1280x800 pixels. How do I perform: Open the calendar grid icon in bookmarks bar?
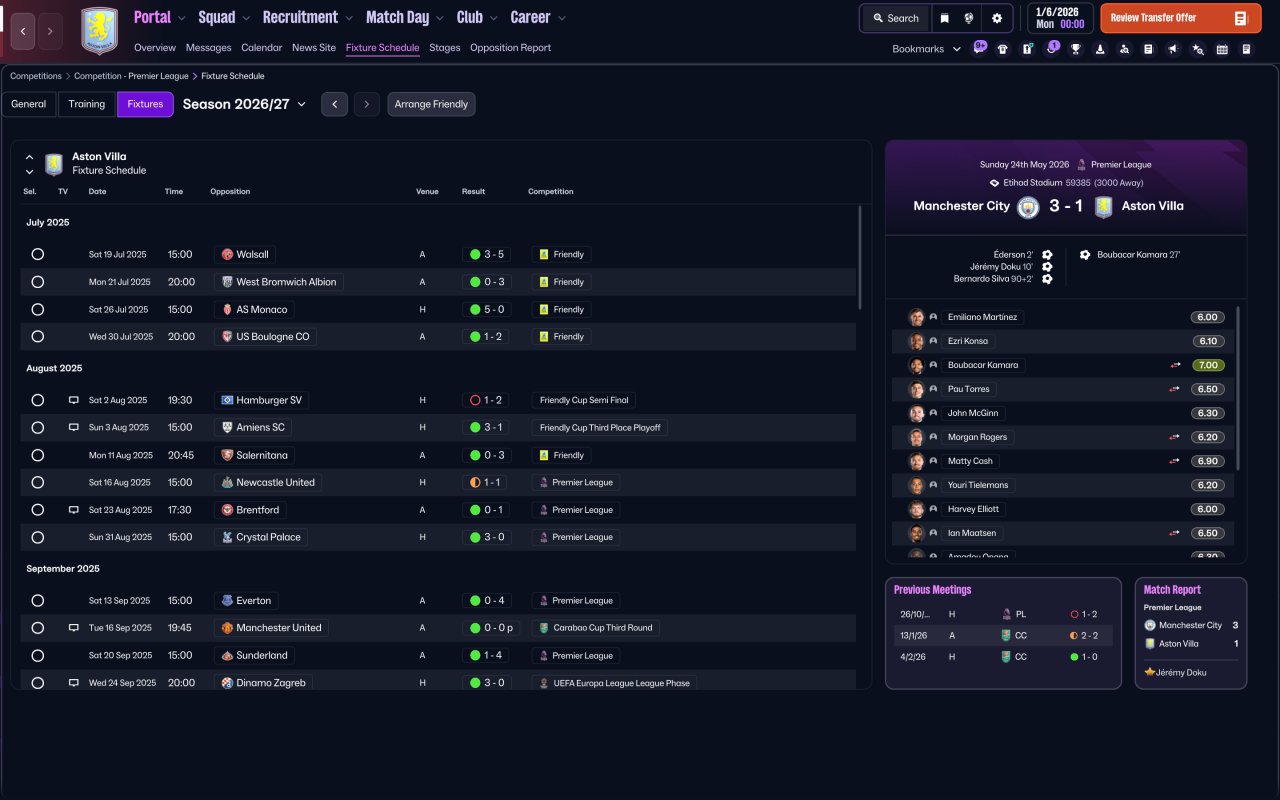1222,49
